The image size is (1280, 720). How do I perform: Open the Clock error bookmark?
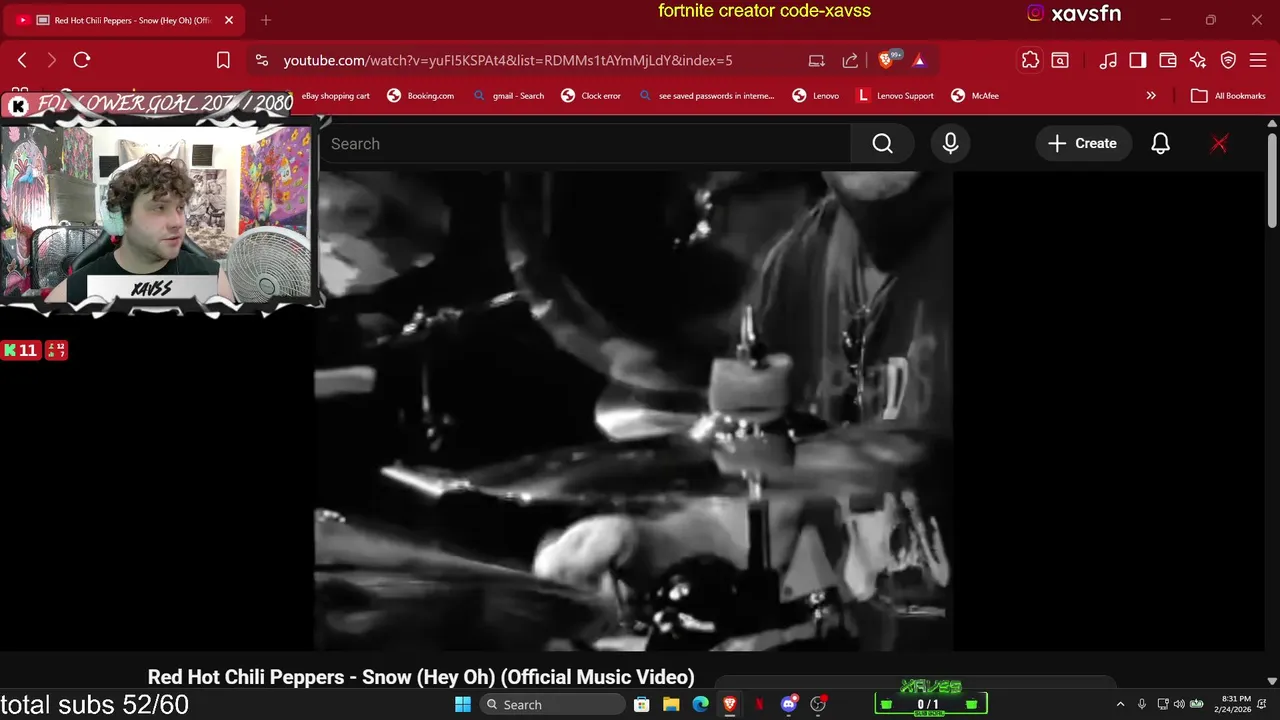pyautogui.click(x=591, y=96)
